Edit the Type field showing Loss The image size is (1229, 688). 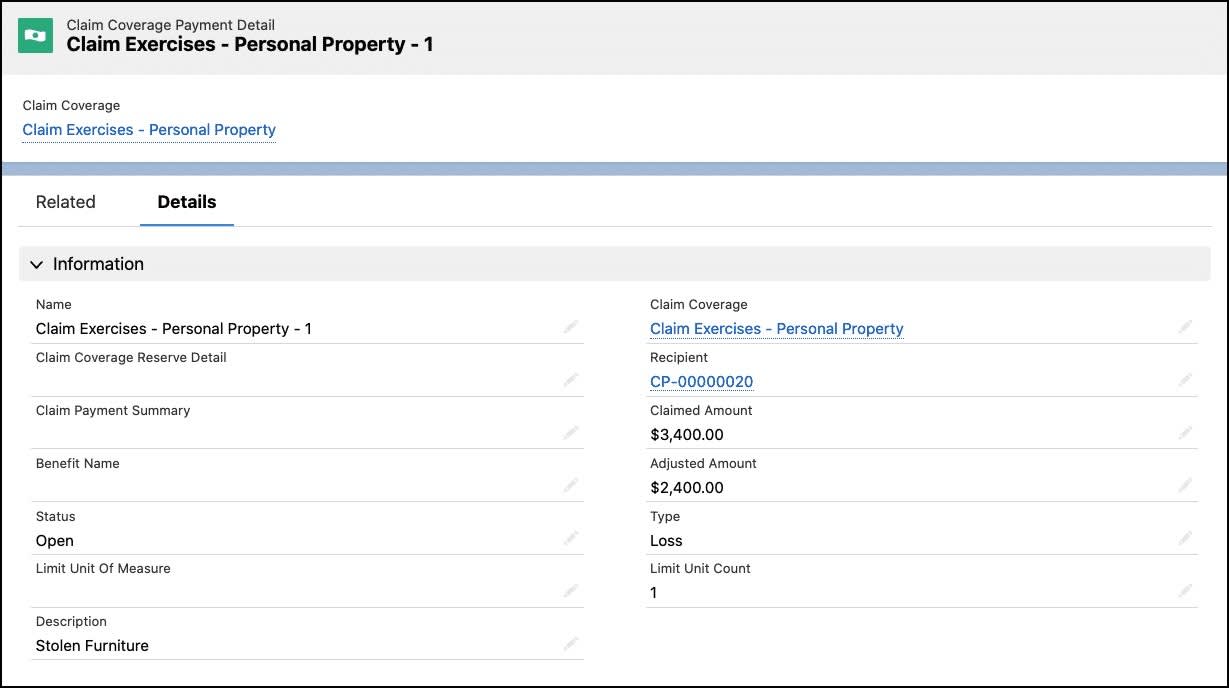click(1185, 538)
